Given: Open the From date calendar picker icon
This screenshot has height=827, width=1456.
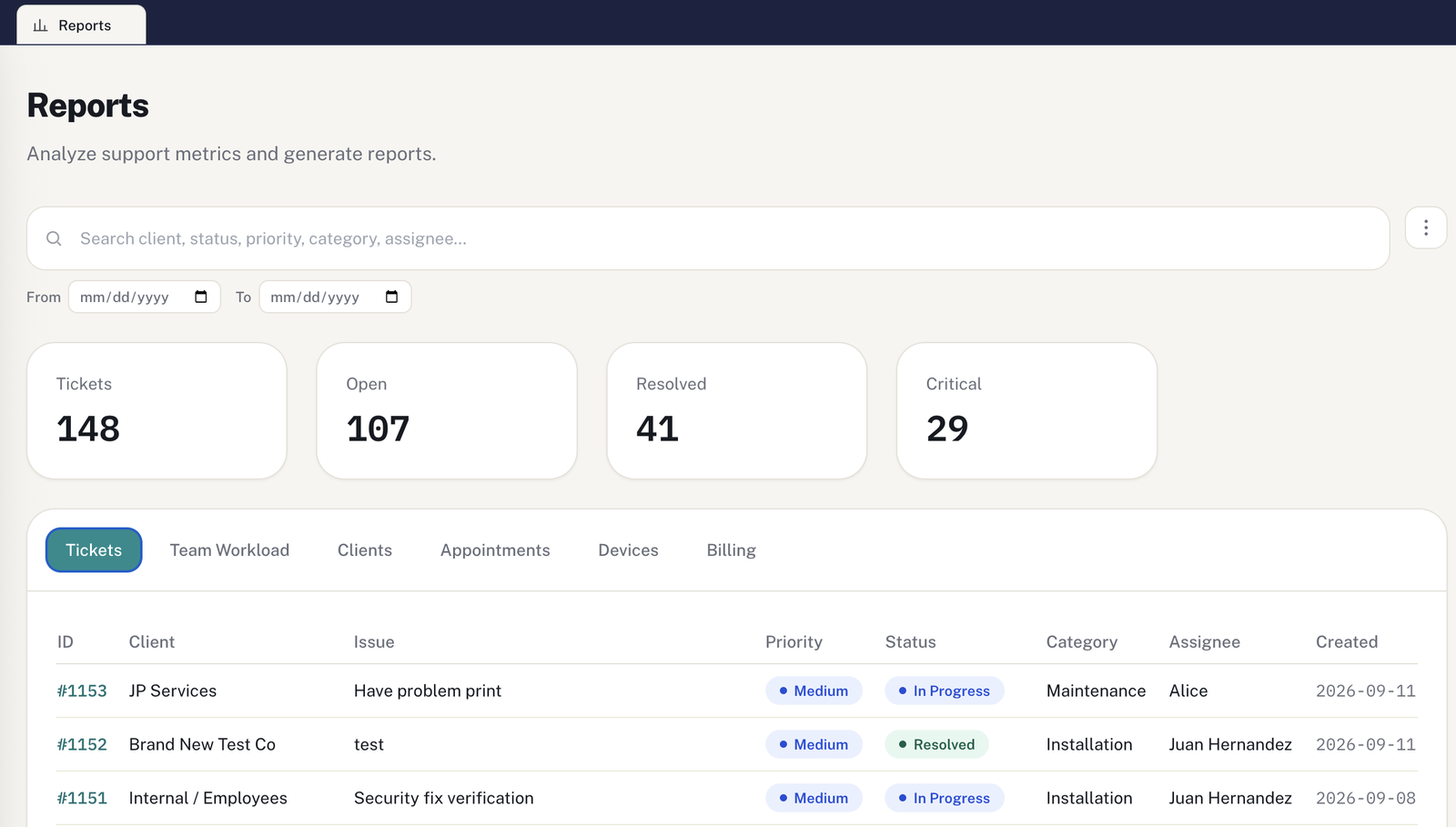Looking at the screenshot, I should click(x=201, y=297).
